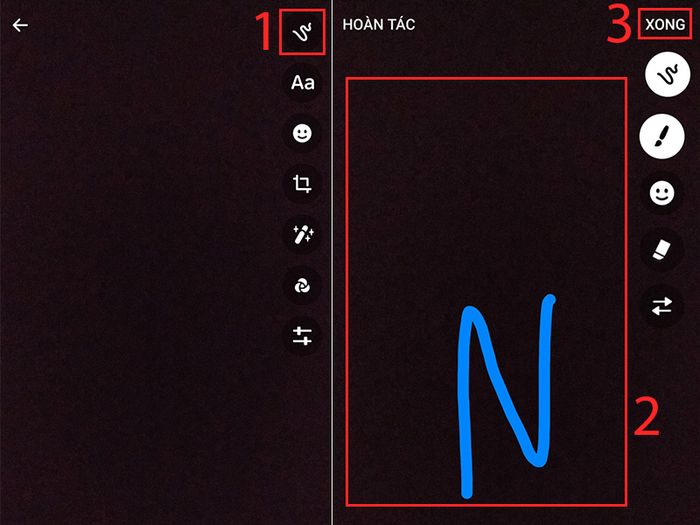Click the red annotation number 2
The height and width of the screenshot is (525, 700).
click(x=646, y=417)
